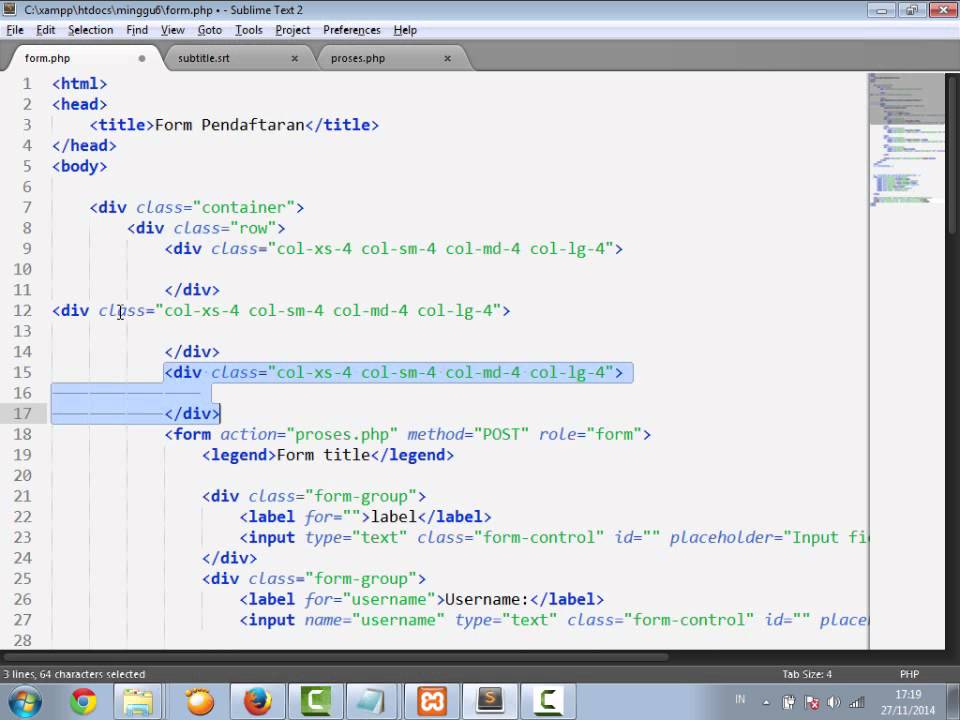Screen dimensions: 960x720
Task: Open the File menu
Action: (x=15, y=30)
